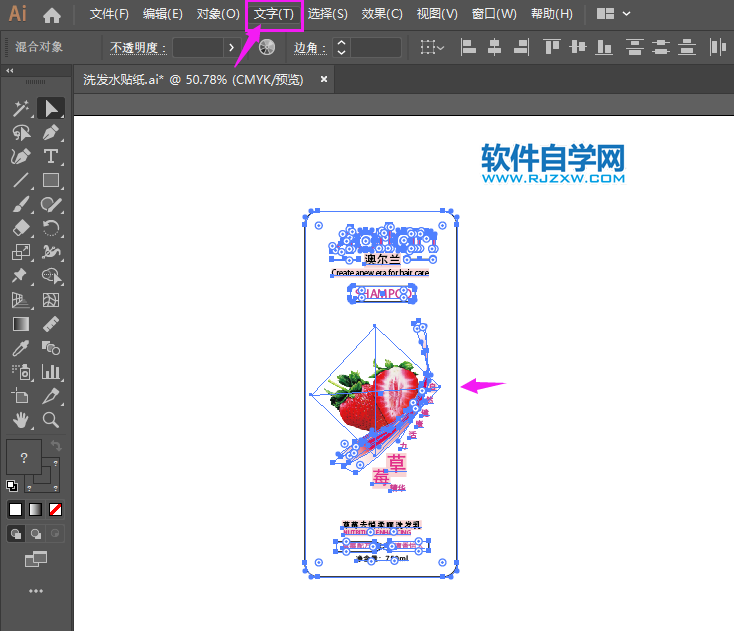Viewport: 734px width, 631px height.
Task: Select the Rotate tool
Action: (x=51, y=228)
